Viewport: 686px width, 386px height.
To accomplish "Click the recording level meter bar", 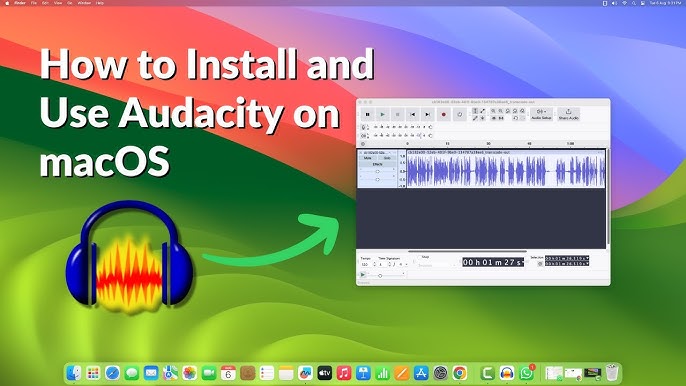I will click(x=402, y=127).
